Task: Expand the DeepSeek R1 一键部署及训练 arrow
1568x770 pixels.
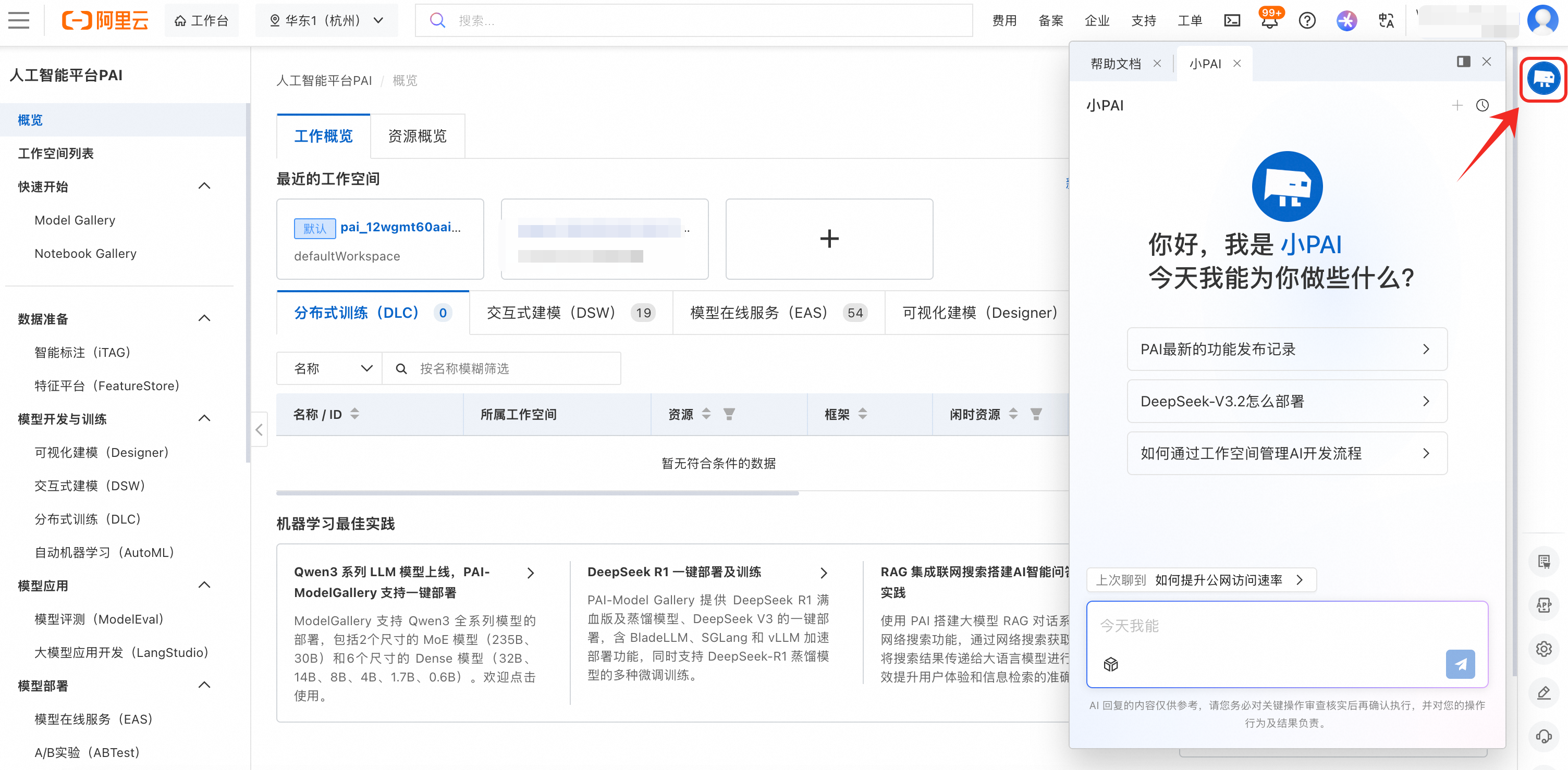Action: point(824,573)
